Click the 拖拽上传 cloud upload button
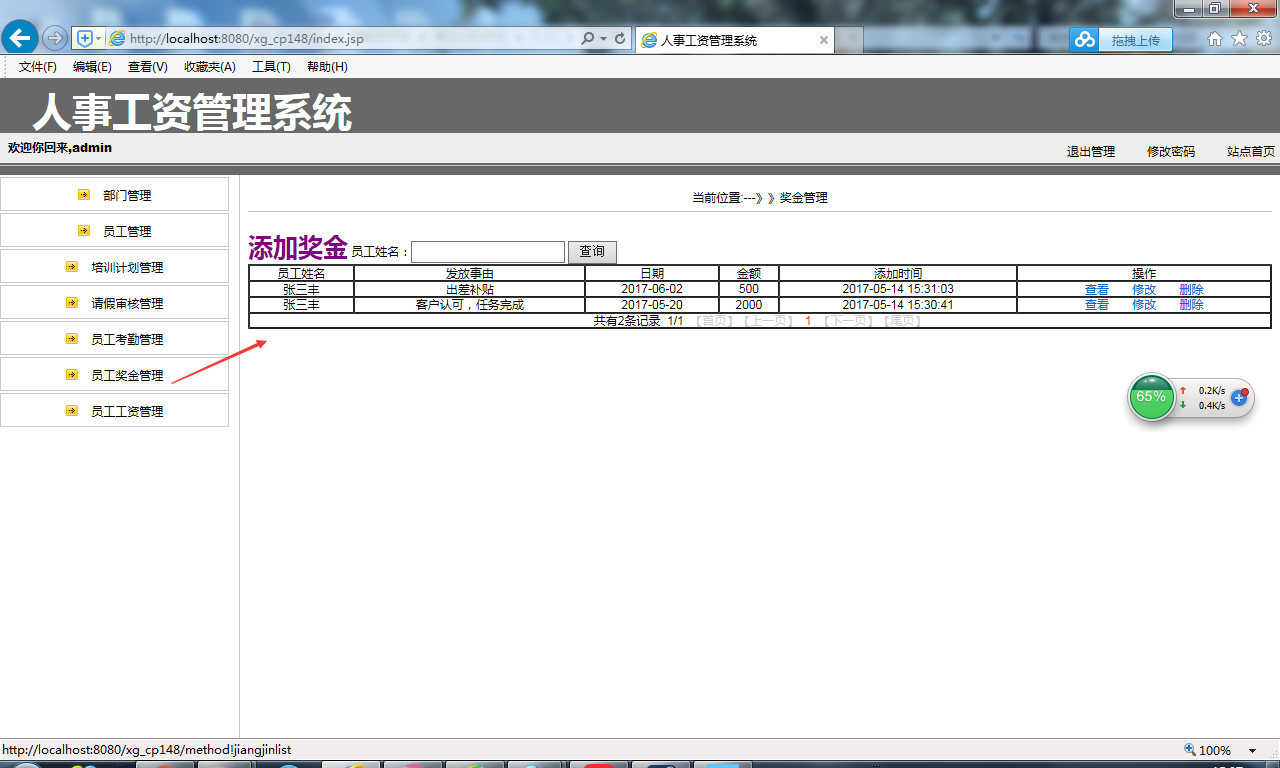Image resolution: width=1280 pixels, height=768 pixels. click(x=1120, y=40)
